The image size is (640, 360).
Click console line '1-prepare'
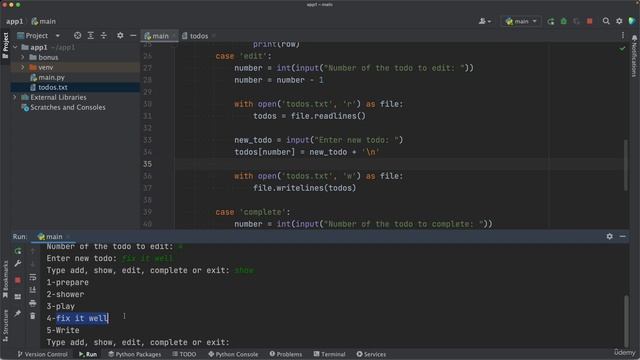67,282
